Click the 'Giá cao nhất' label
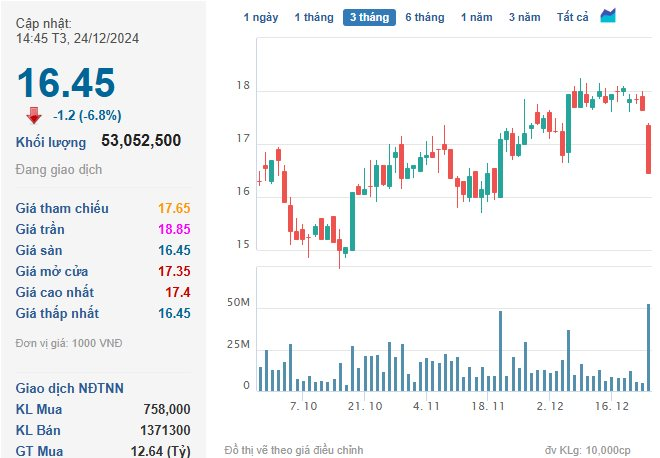The height and width of the screenshot is (458, 660). [55, 293]
